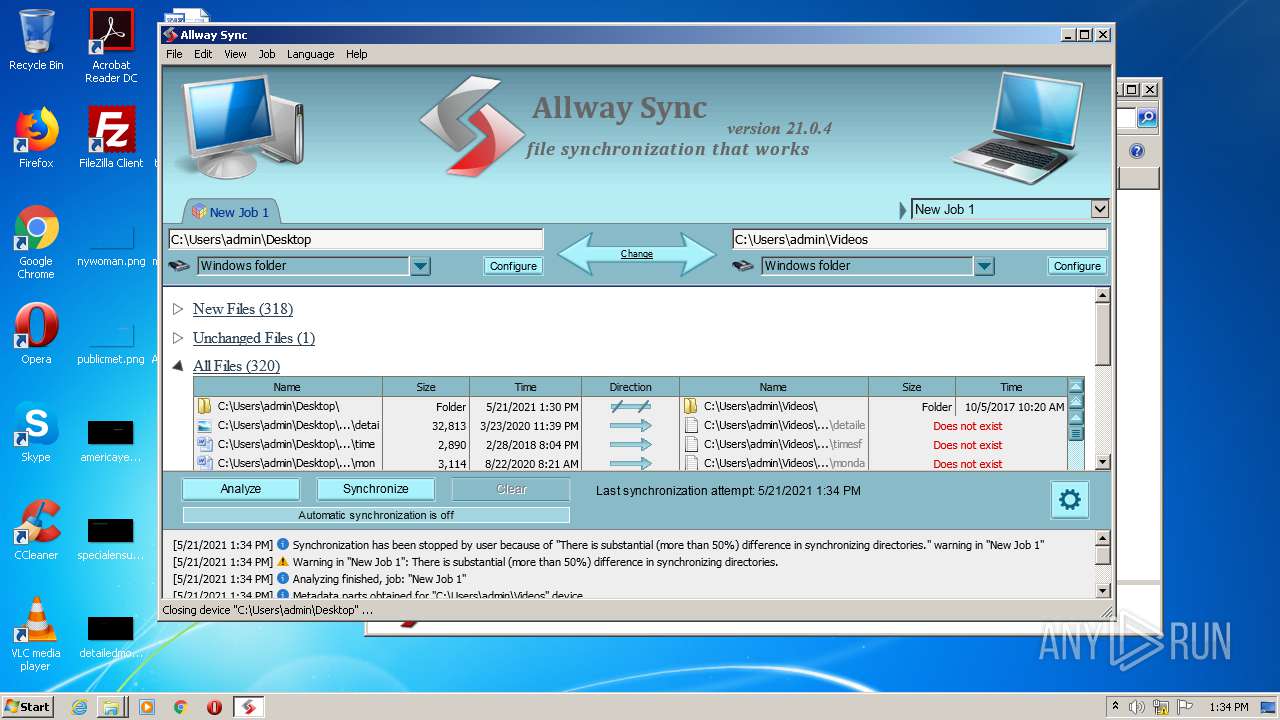This screenshot has height=720, width=1280.
Task: Click direction arrow for 32,813 file
Action: pyautogui.click(x=630, y=425)
